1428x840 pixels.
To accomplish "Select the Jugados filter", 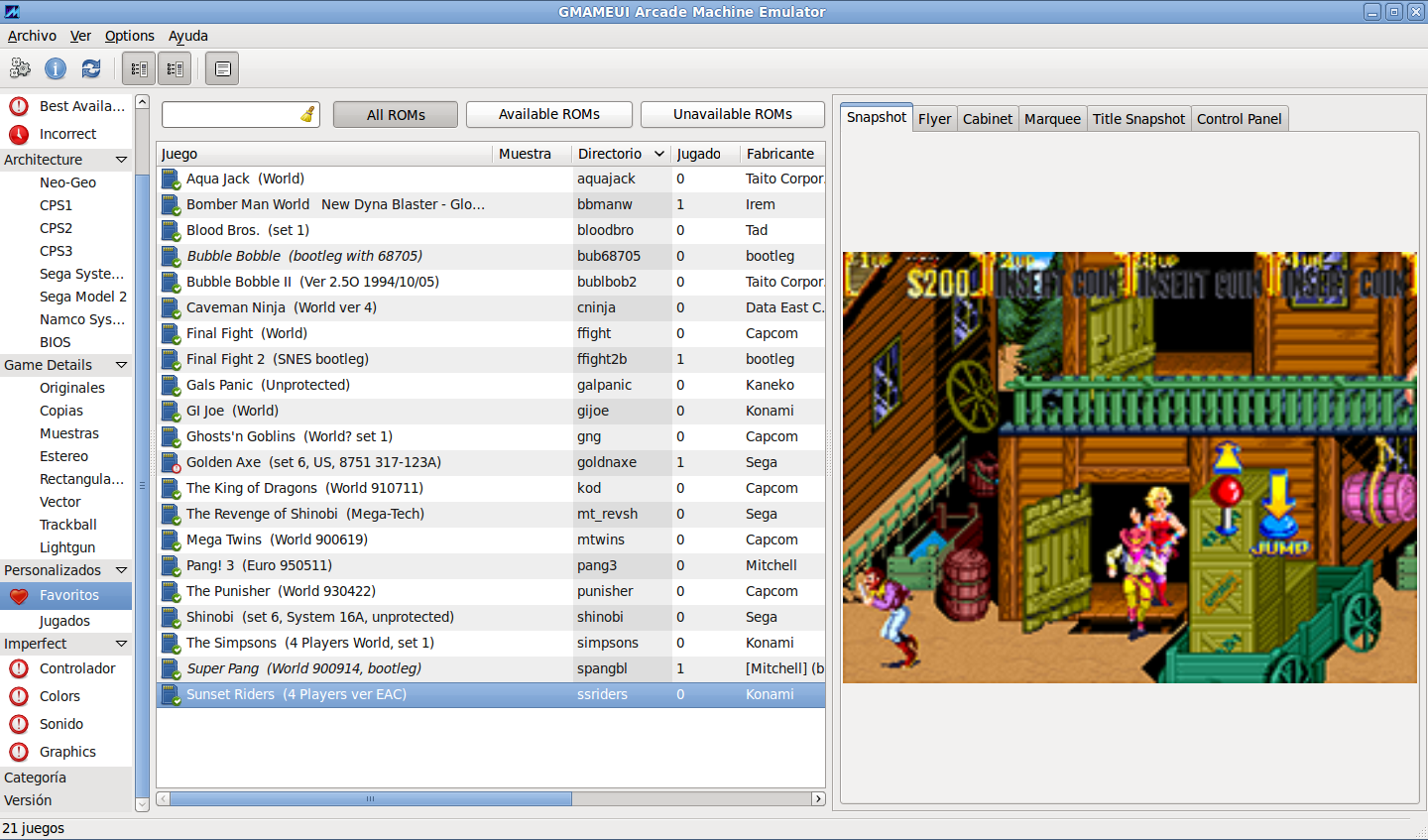I will (64, 621).
